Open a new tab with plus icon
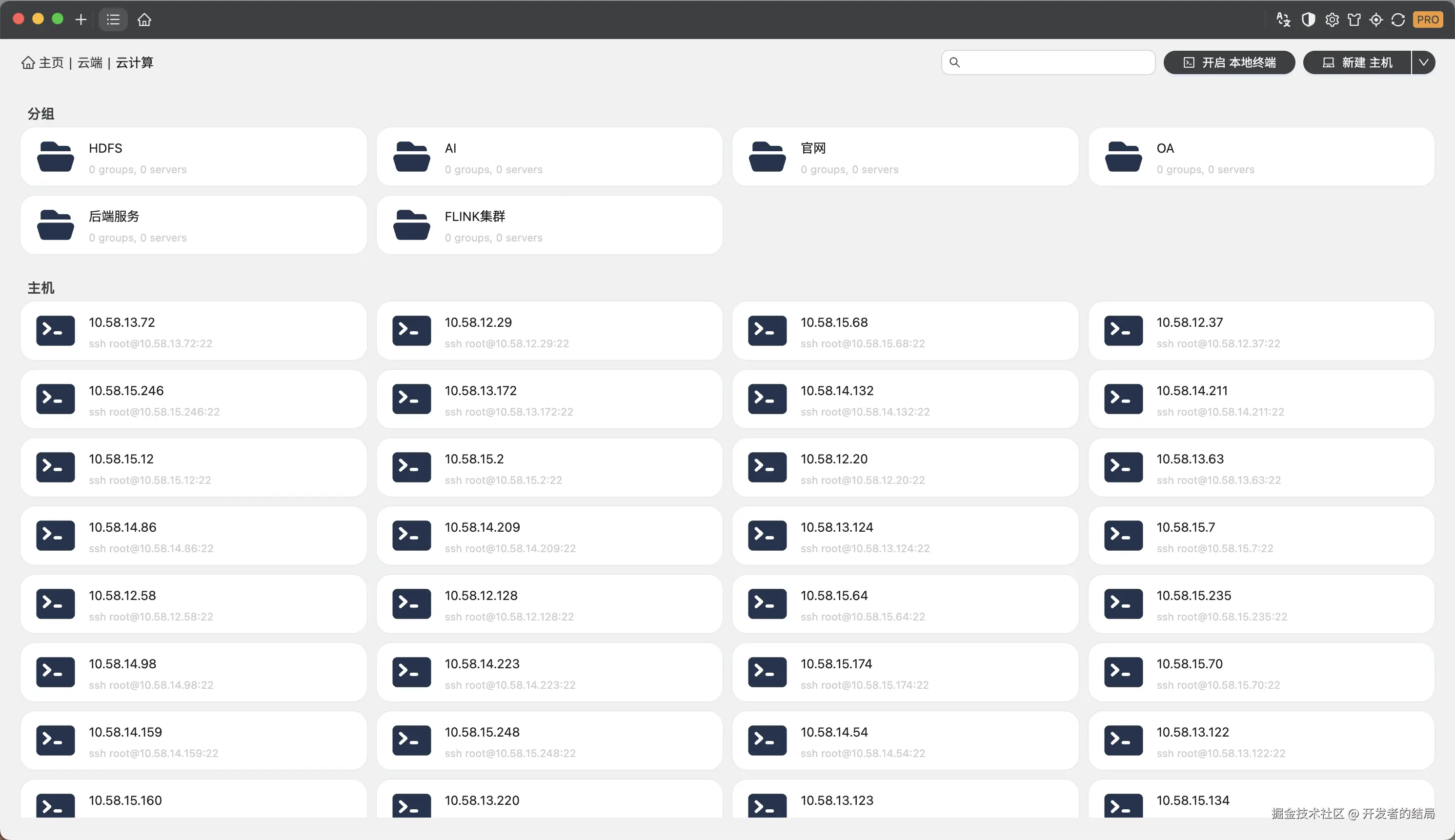This screenshot has width=1455, height=840. click(81, 20)
